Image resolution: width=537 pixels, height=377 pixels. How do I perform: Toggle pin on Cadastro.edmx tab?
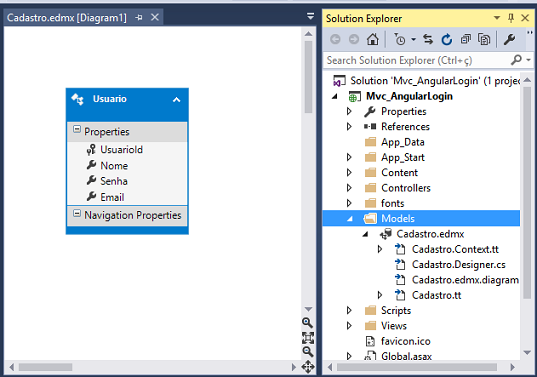(139, 17)
